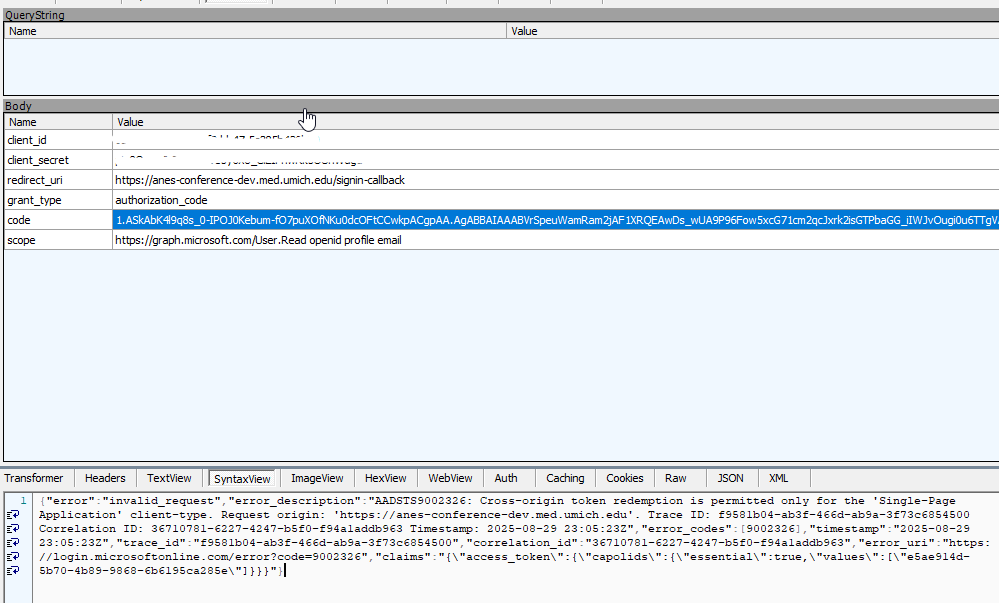Viewport: 999px width, 603px height.
Task: Open the Headers response tab
Action: coord(105,478)
